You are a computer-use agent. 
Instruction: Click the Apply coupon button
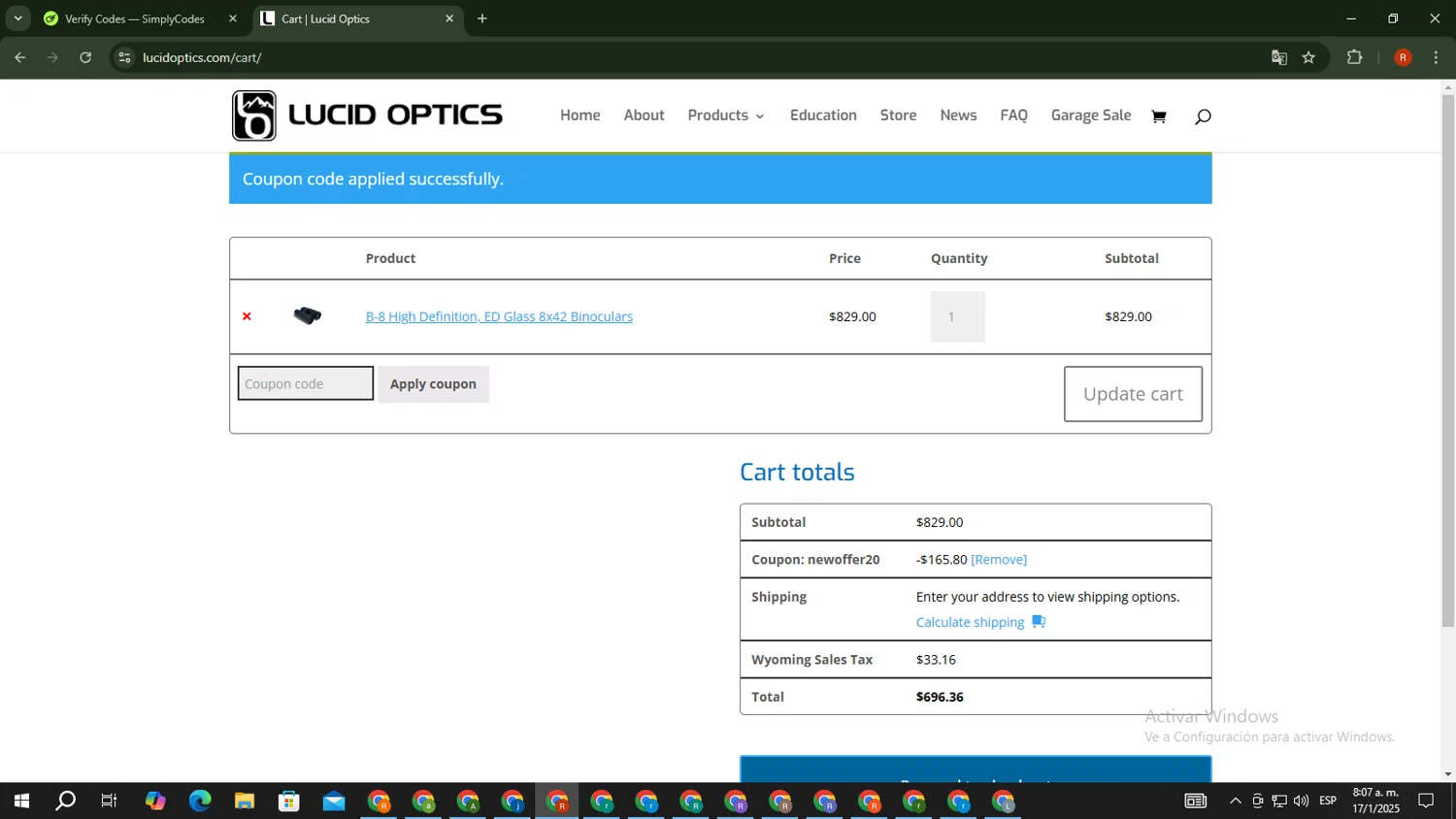[433, 384]
